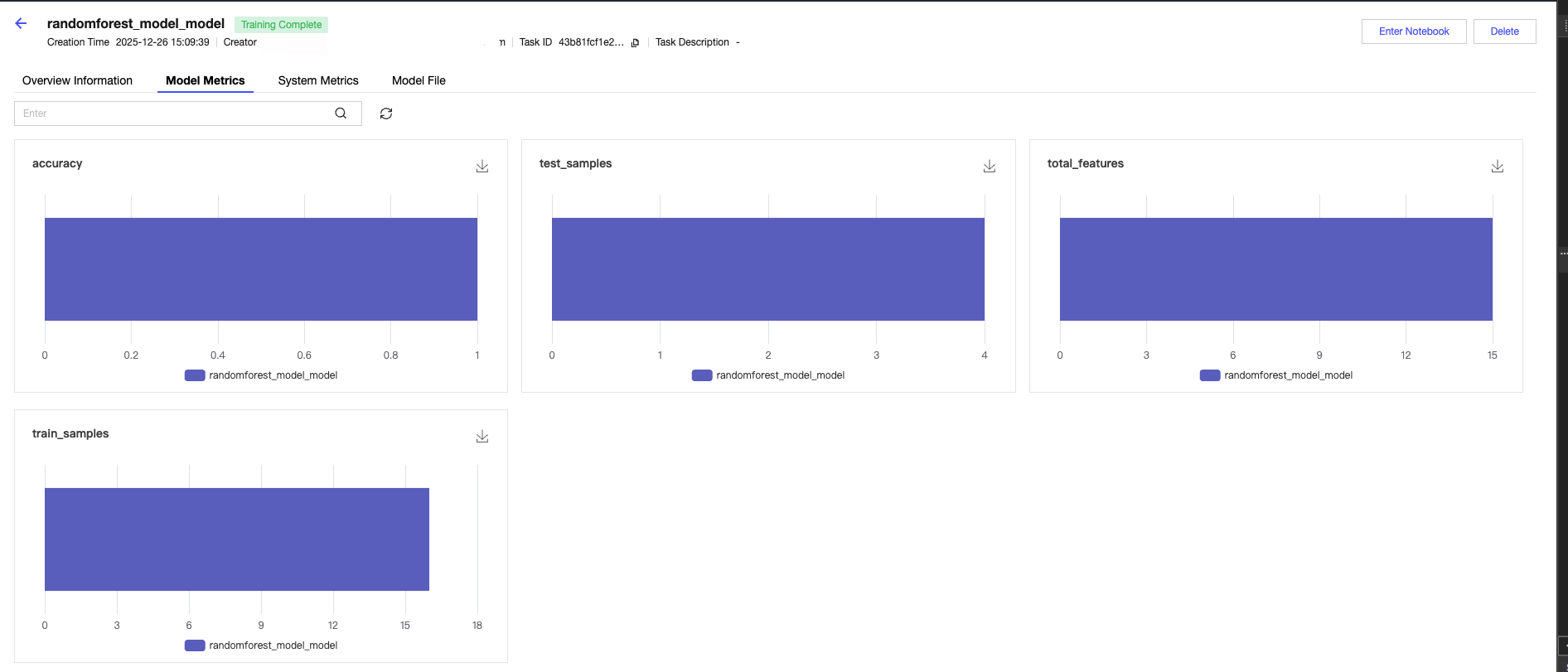Toggle the total_features chart legend series
The width and height of the screenshot is (1568, 672).
click(1277, 375)
